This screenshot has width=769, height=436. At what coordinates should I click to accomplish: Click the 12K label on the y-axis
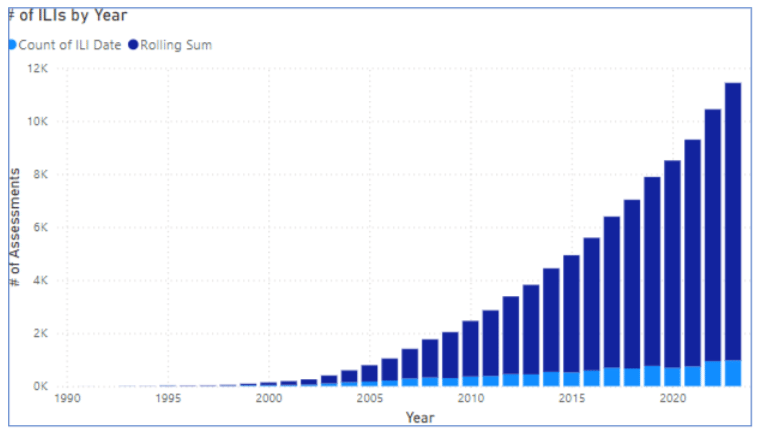38,69
